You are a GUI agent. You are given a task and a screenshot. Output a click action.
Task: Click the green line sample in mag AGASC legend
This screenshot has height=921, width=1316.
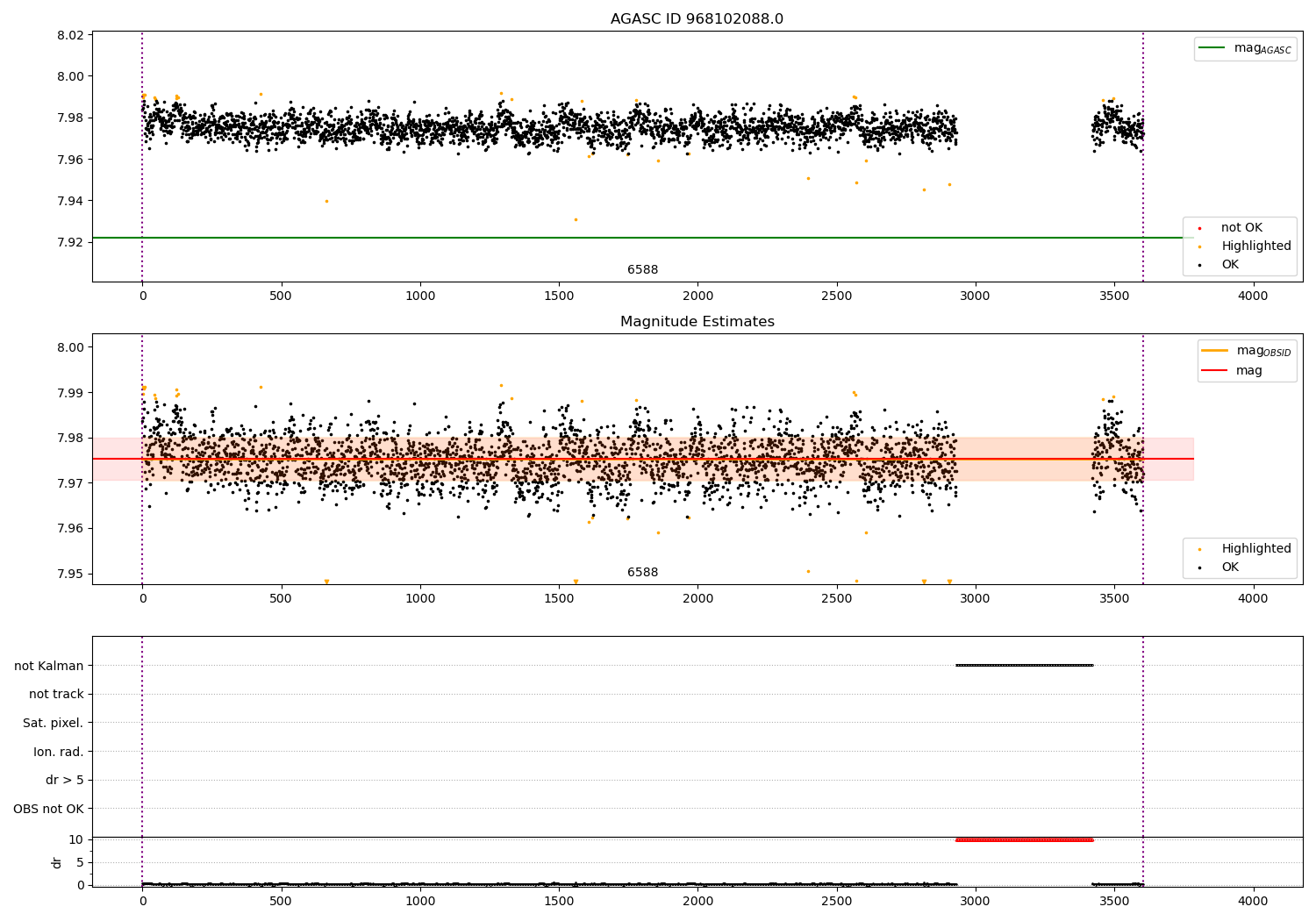[x=1212, y=48]
